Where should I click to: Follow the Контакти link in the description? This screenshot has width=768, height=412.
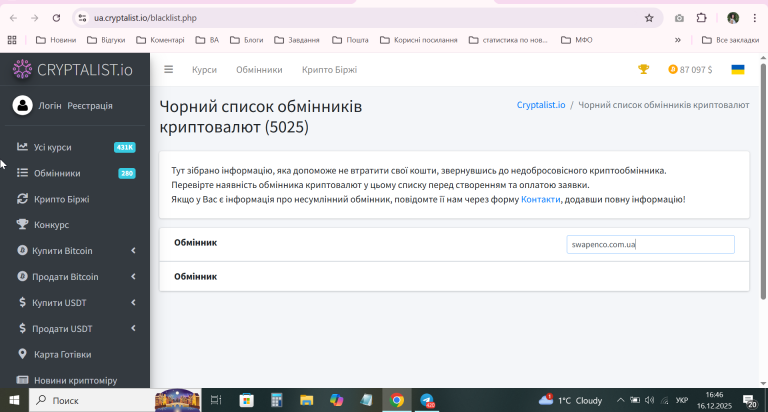pyautogui.click(x=540, y=199)
